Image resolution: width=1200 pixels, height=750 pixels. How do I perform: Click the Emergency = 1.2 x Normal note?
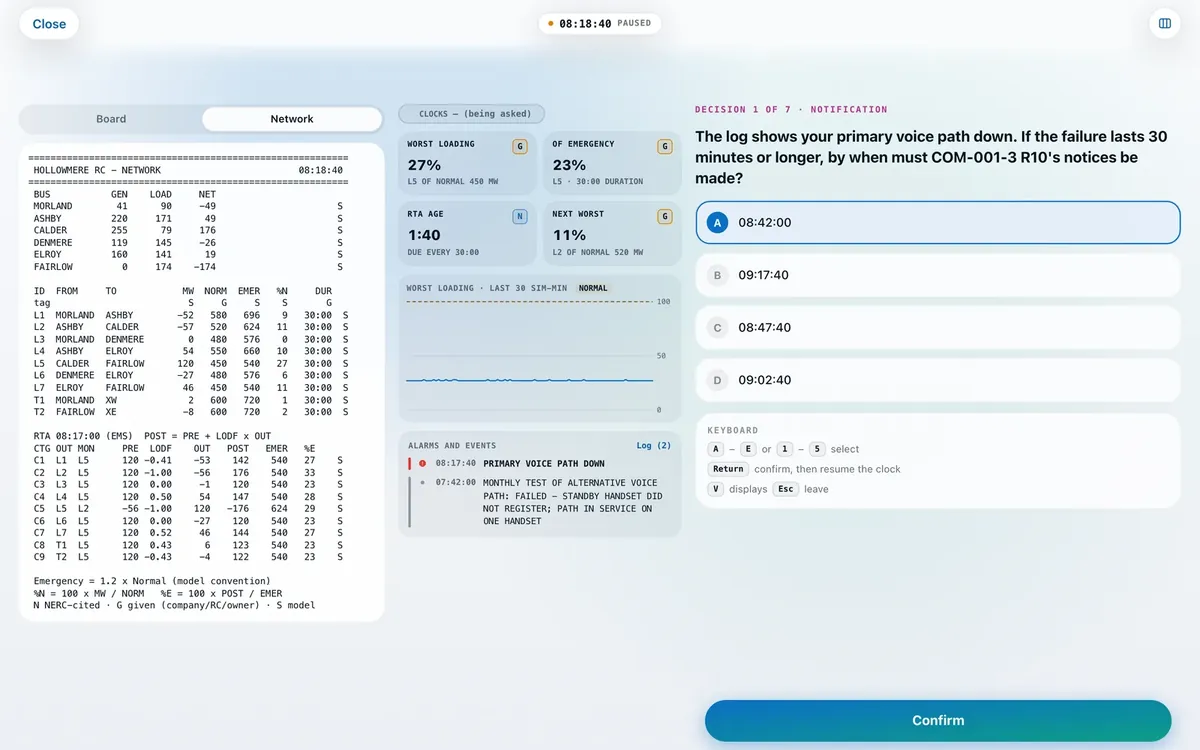coord(152,581)
